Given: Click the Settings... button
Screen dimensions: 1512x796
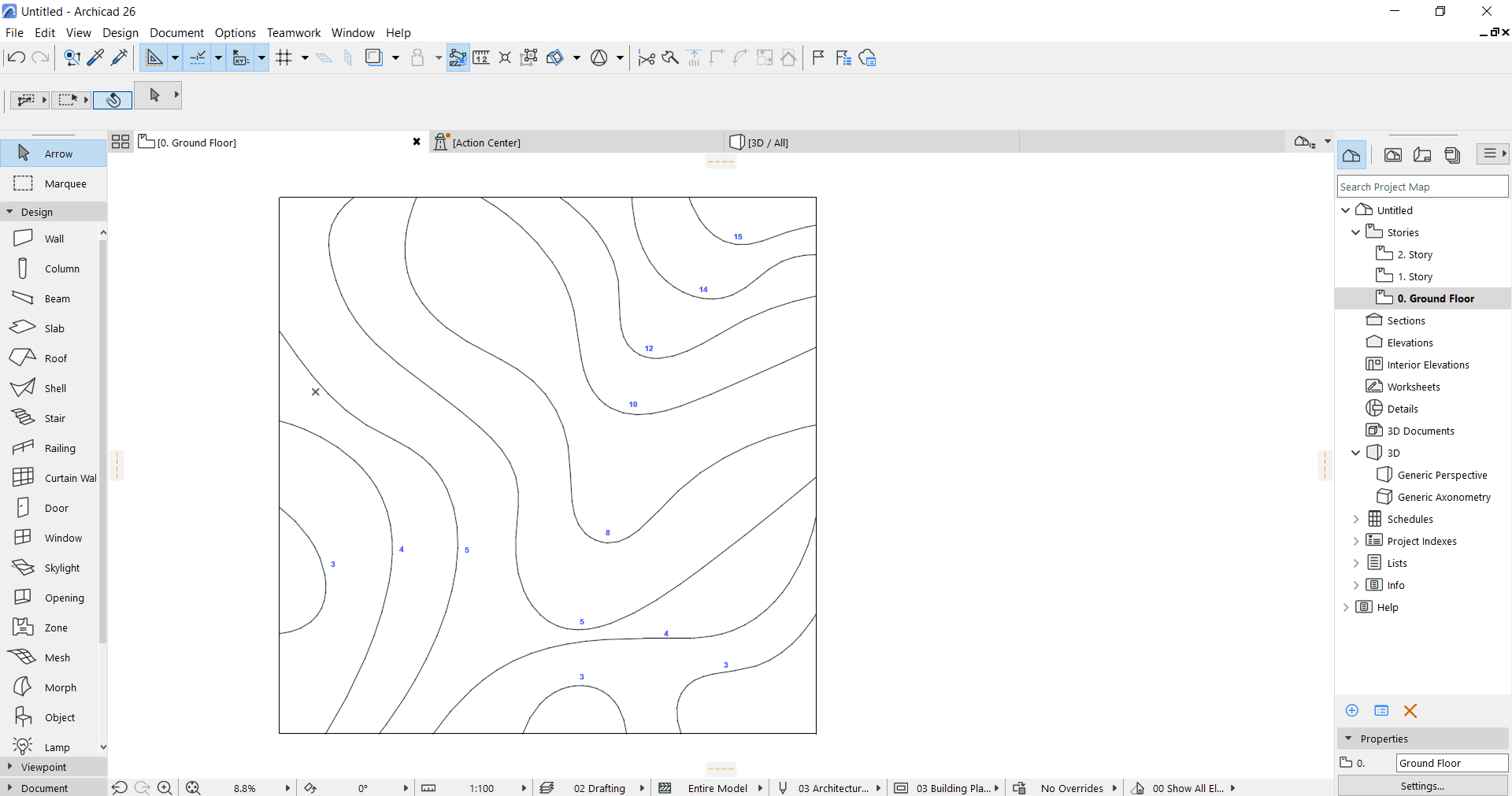Looking at the screenshot, I should [x=1421, y=786].
